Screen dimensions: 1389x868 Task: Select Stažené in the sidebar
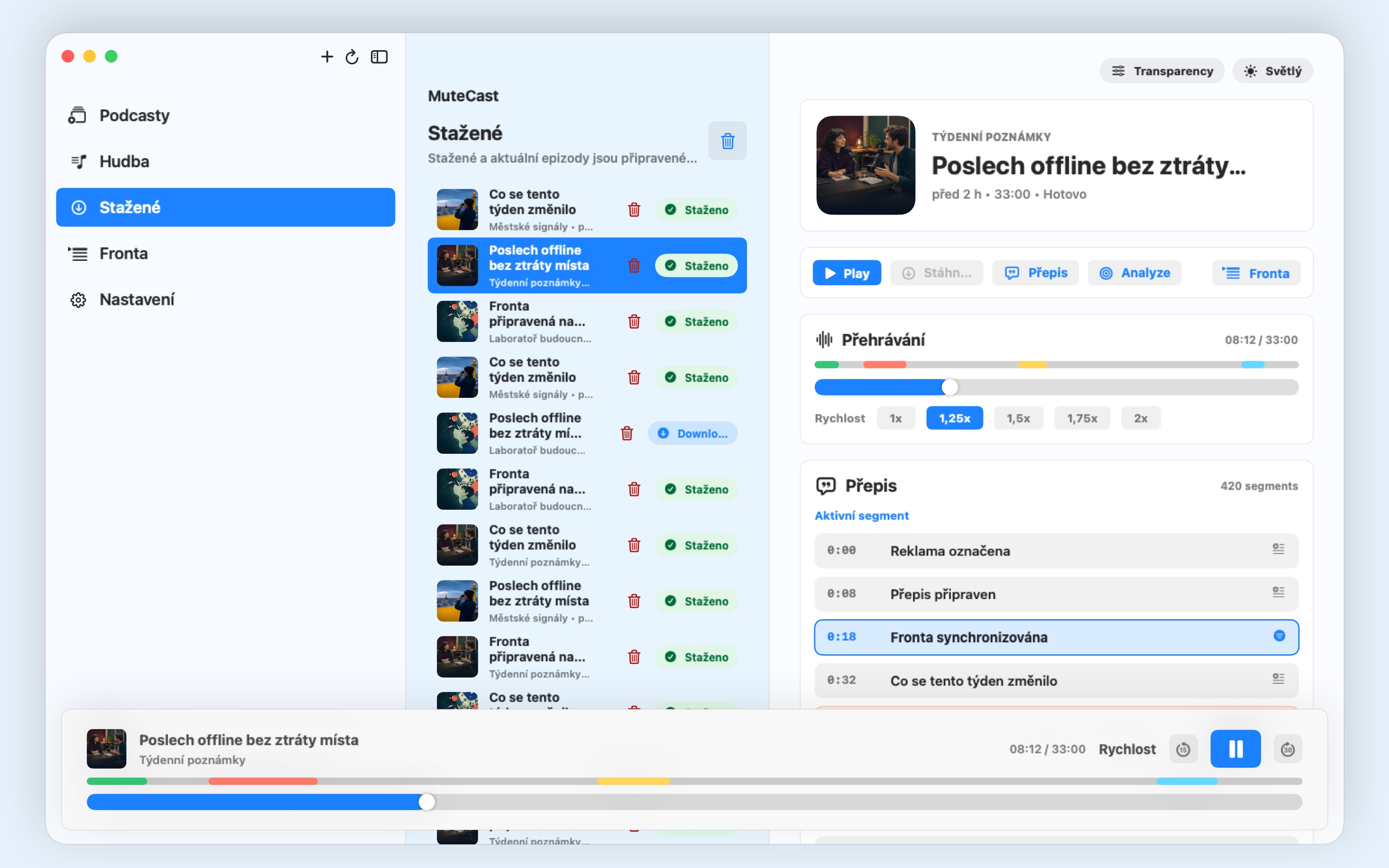coord(226,207)
